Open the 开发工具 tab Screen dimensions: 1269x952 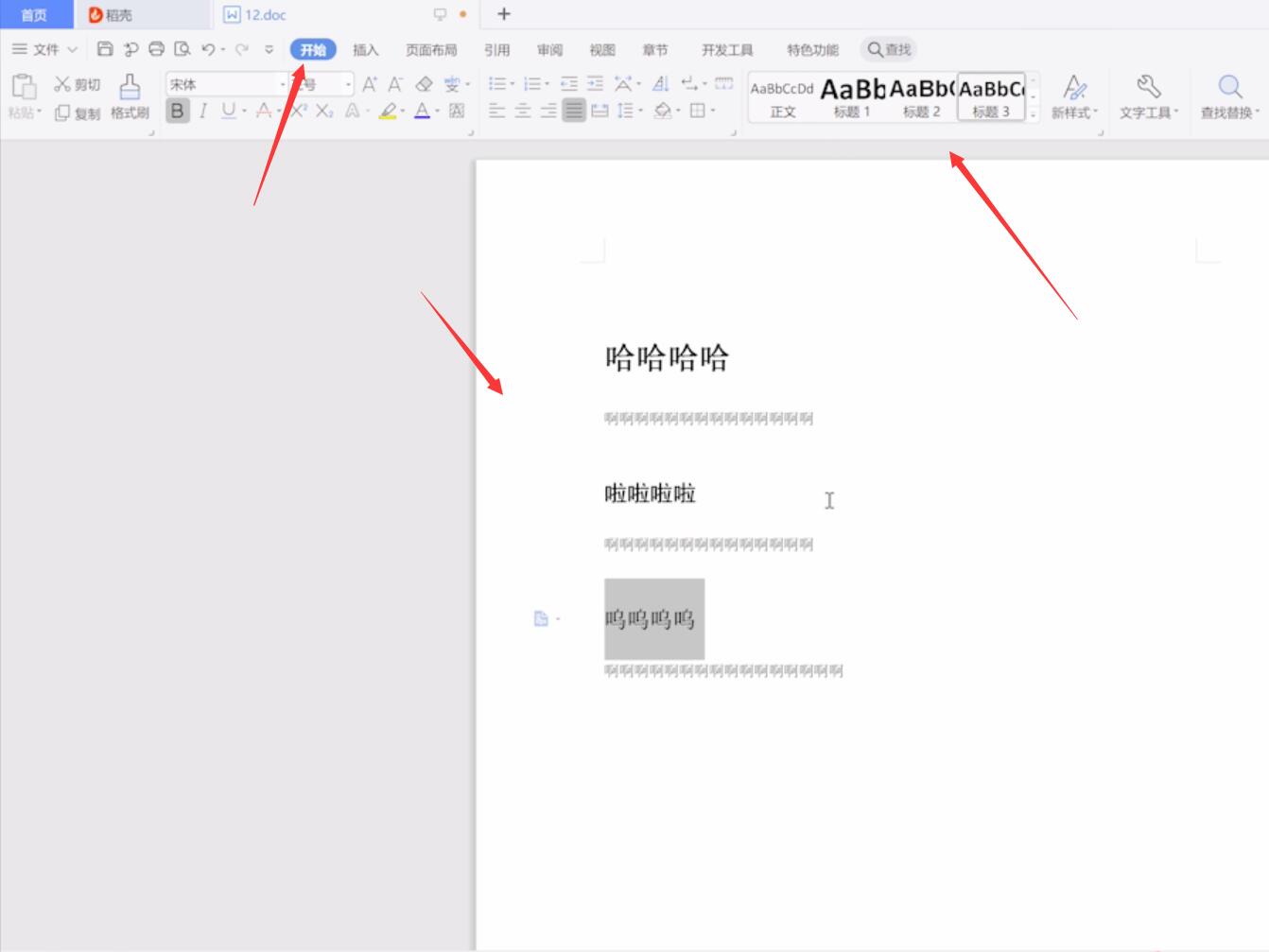(x=727, y=50)
